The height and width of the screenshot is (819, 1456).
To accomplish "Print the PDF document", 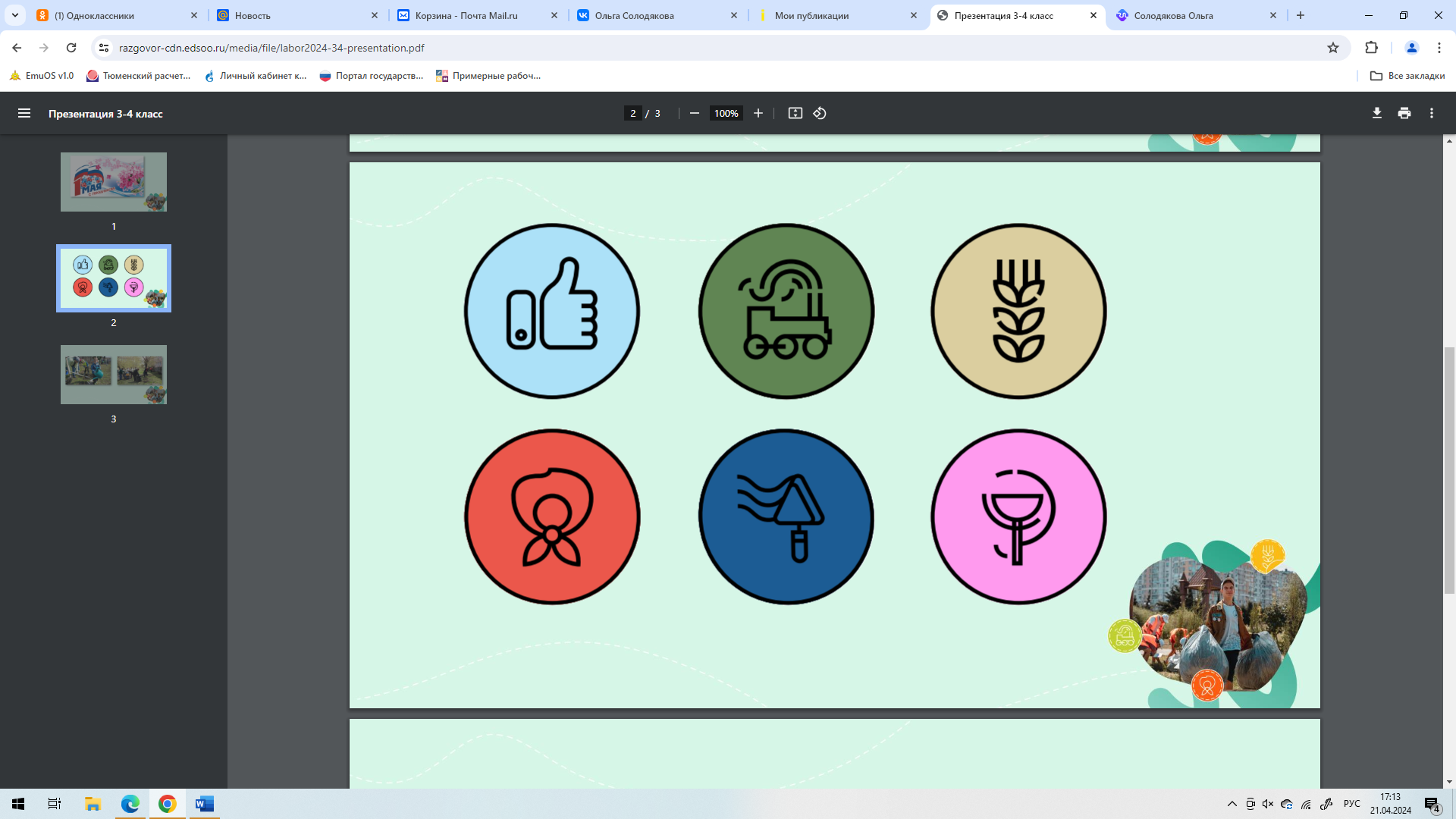I will click(x=1404, y=113).
